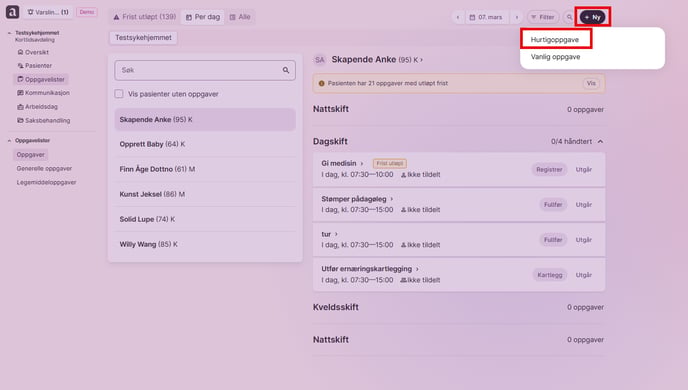This screenshot has height=390, width=688.
Task: Click 0/4 håndtert counter
Action: pos(571,141)
